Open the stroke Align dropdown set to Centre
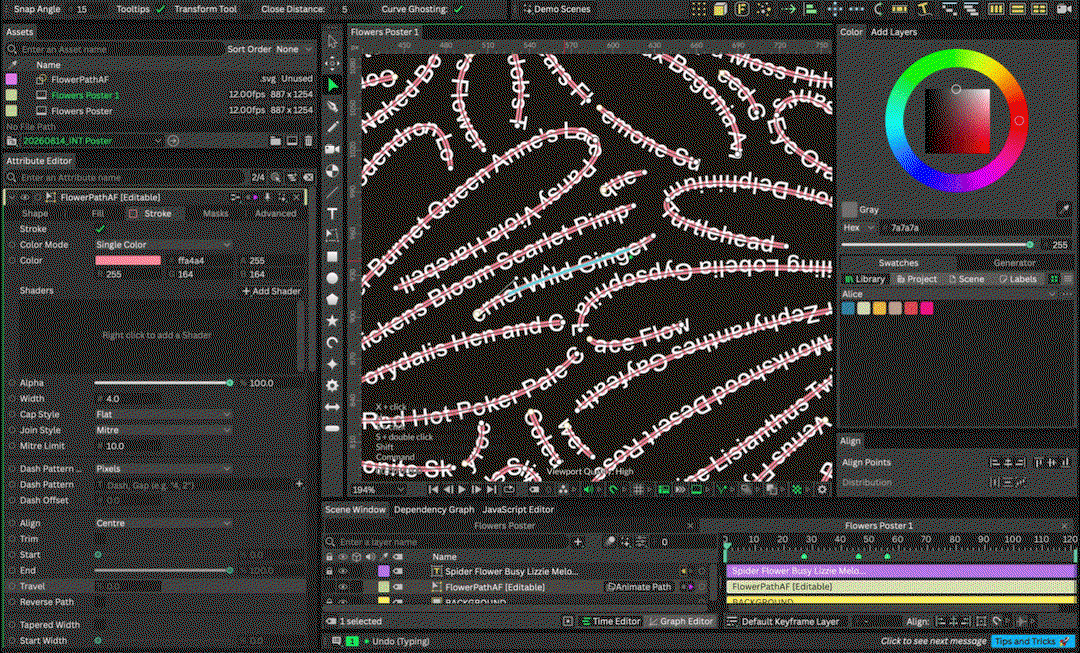 [x=163, y=524]
